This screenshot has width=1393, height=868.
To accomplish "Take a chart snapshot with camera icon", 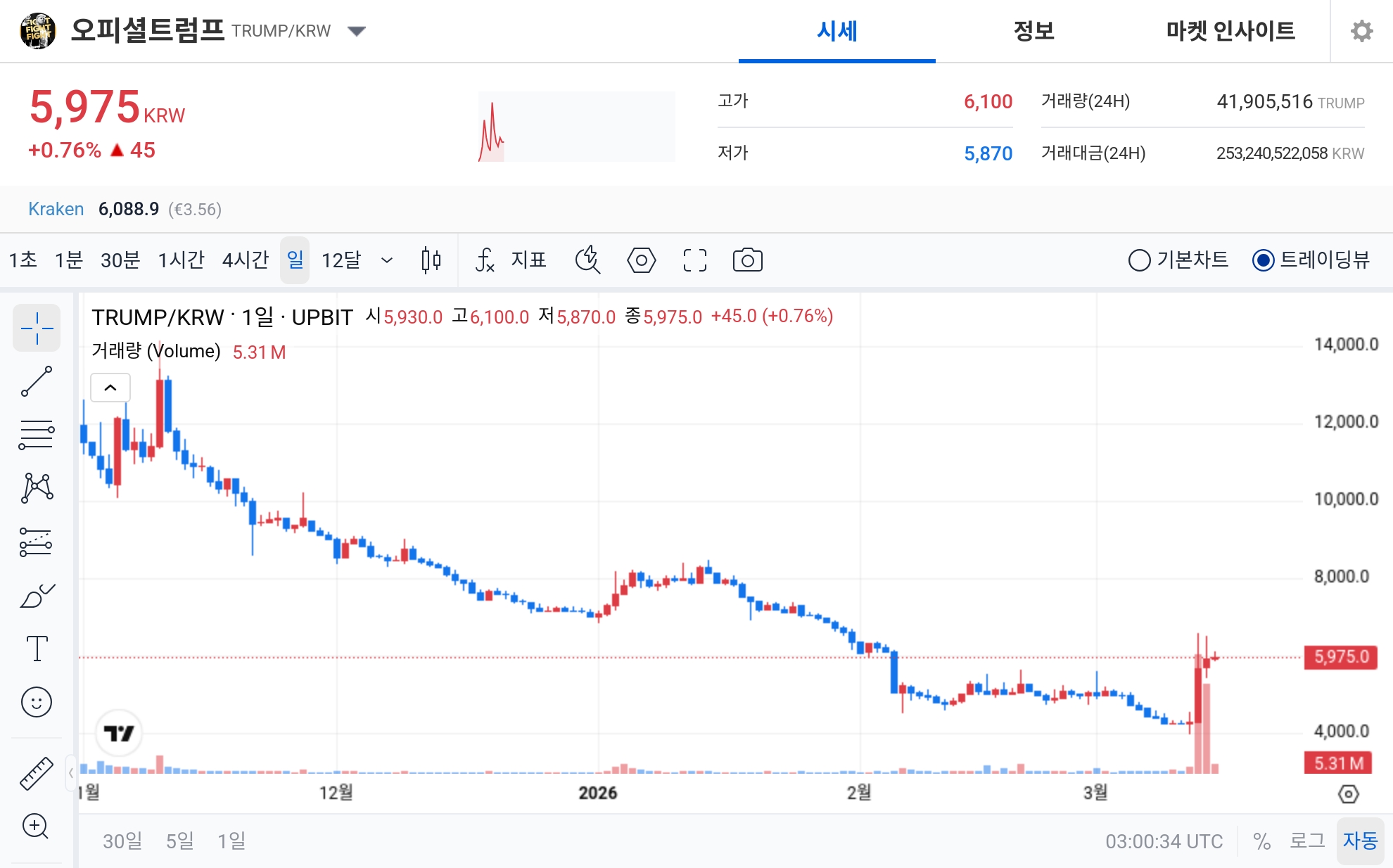I will coord(748,260).
